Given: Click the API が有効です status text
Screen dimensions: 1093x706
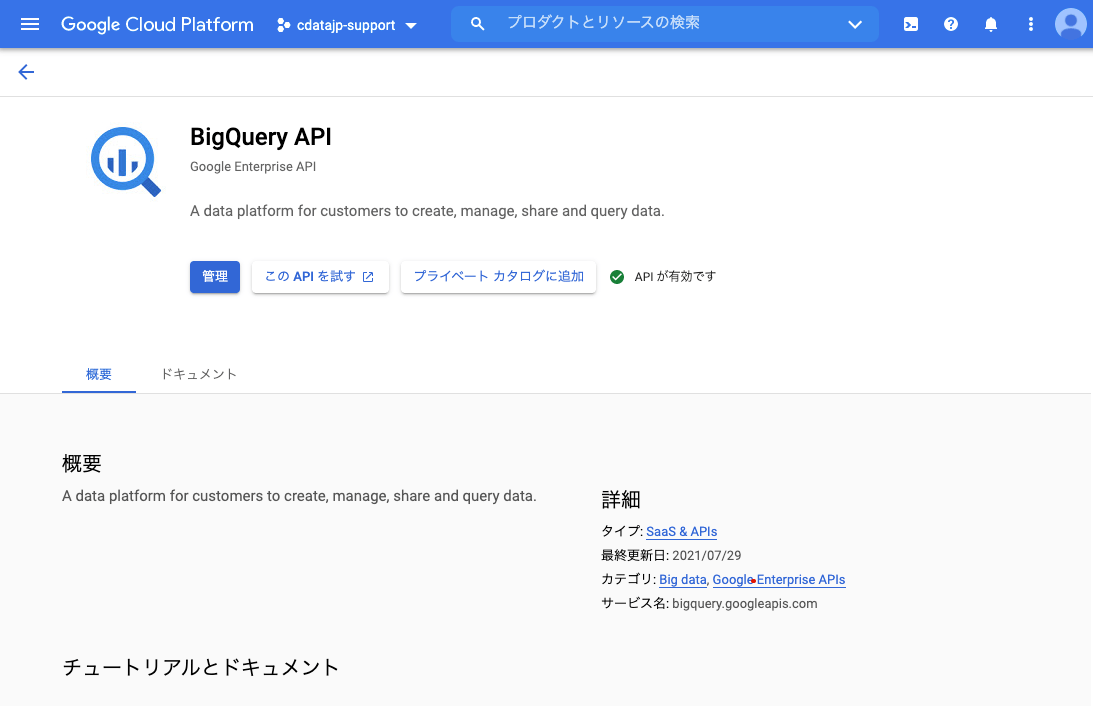Looking at the screenshot, I should 675,277.
